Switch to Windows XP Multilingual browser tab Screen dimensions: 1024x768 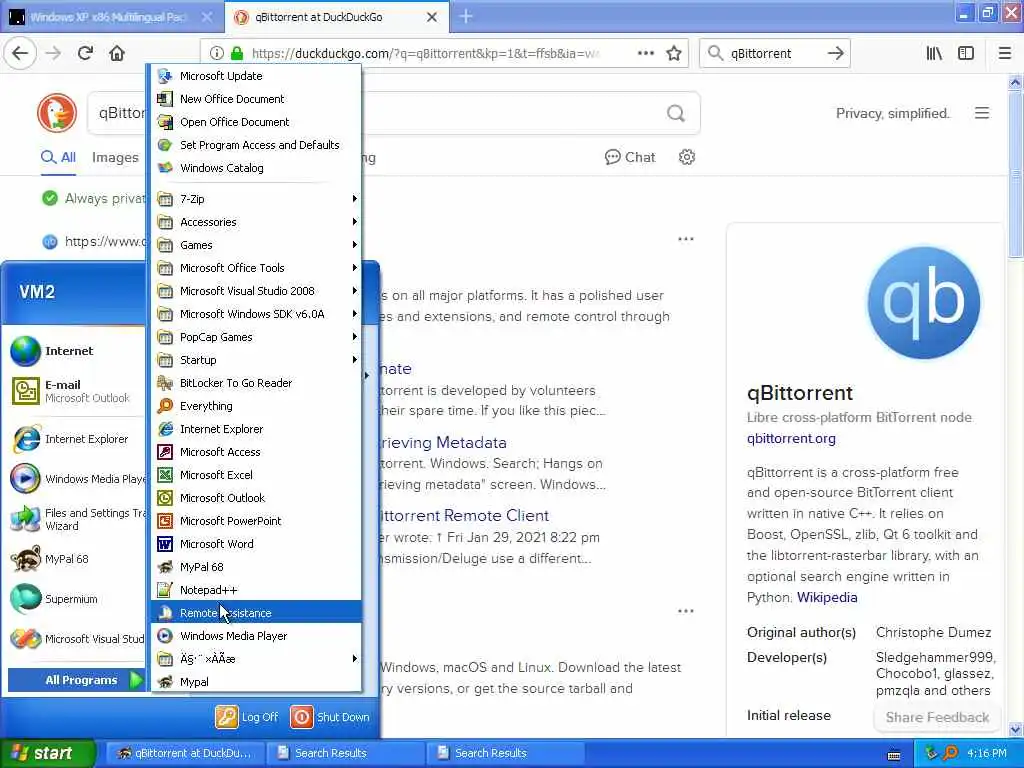[111, 17]
